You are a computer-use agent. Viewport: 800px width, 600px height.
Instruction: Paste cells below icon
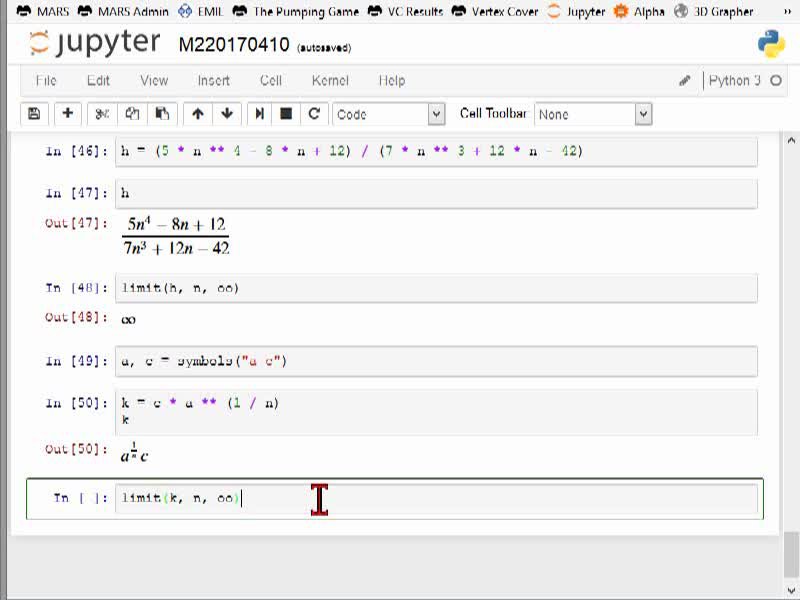click(162, 114)
